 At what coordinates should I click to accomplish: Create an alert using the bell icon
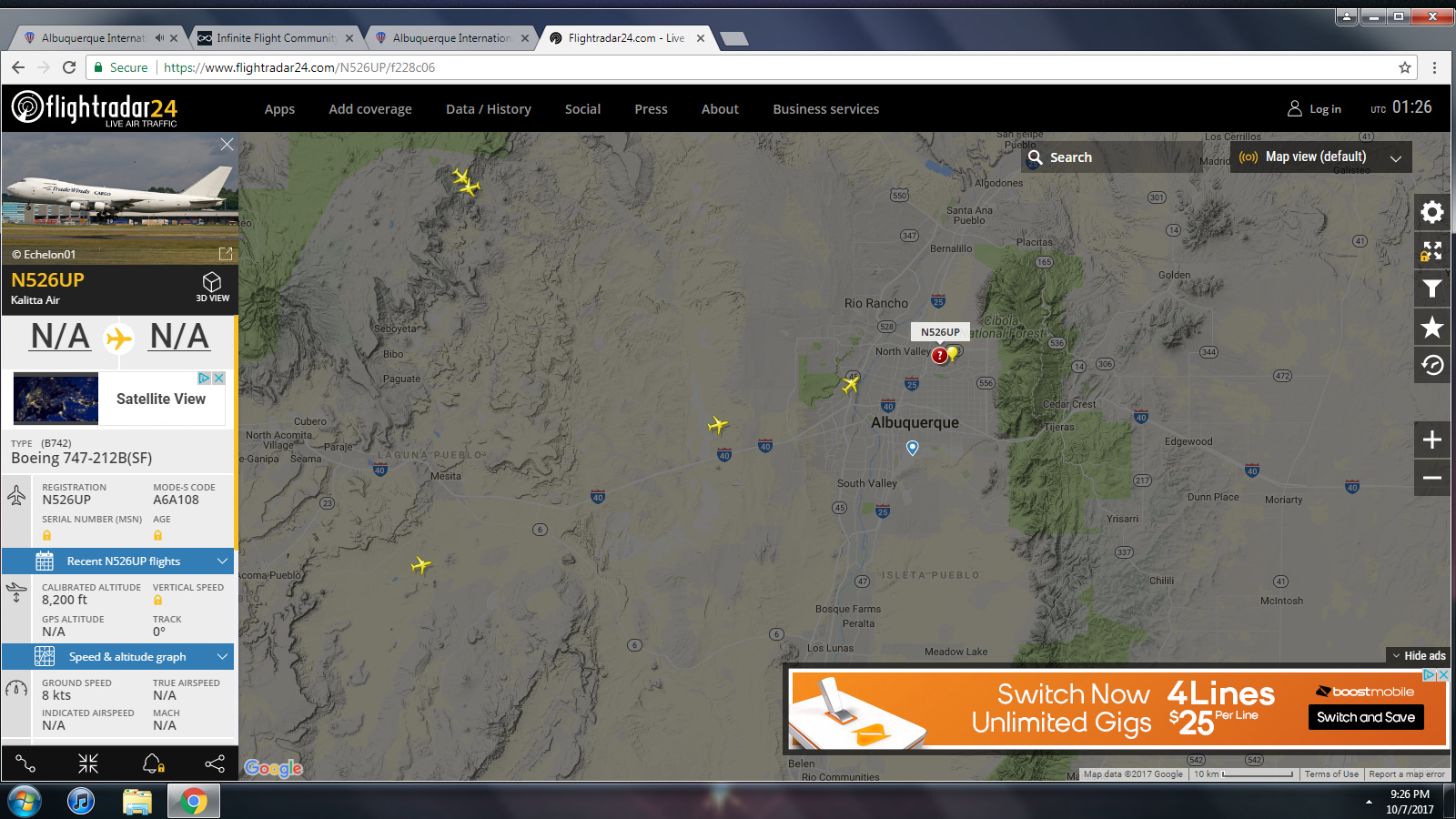pos(153,763)
